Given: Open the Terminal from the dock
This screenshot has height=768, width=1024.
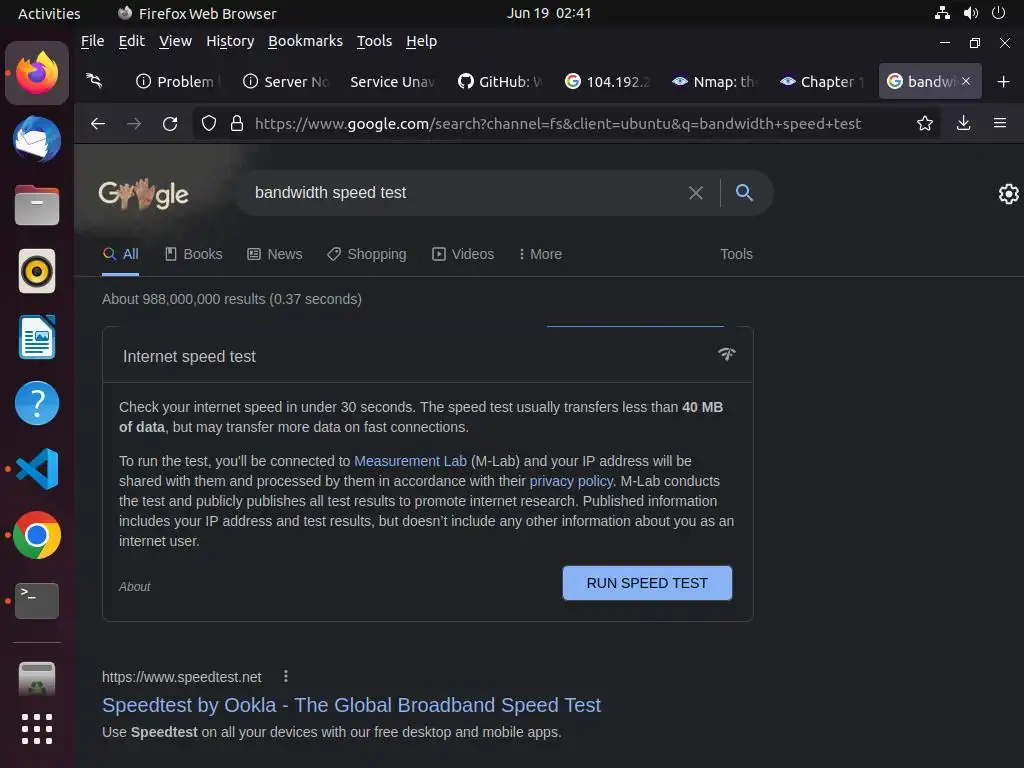Looking at the screenshot, I should 37,601.
